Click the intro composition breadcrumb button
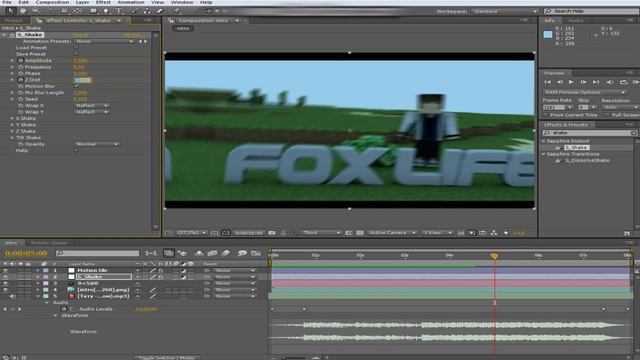Image resolution: width=640 pixels, height=360 pixels. coord(183,29)
